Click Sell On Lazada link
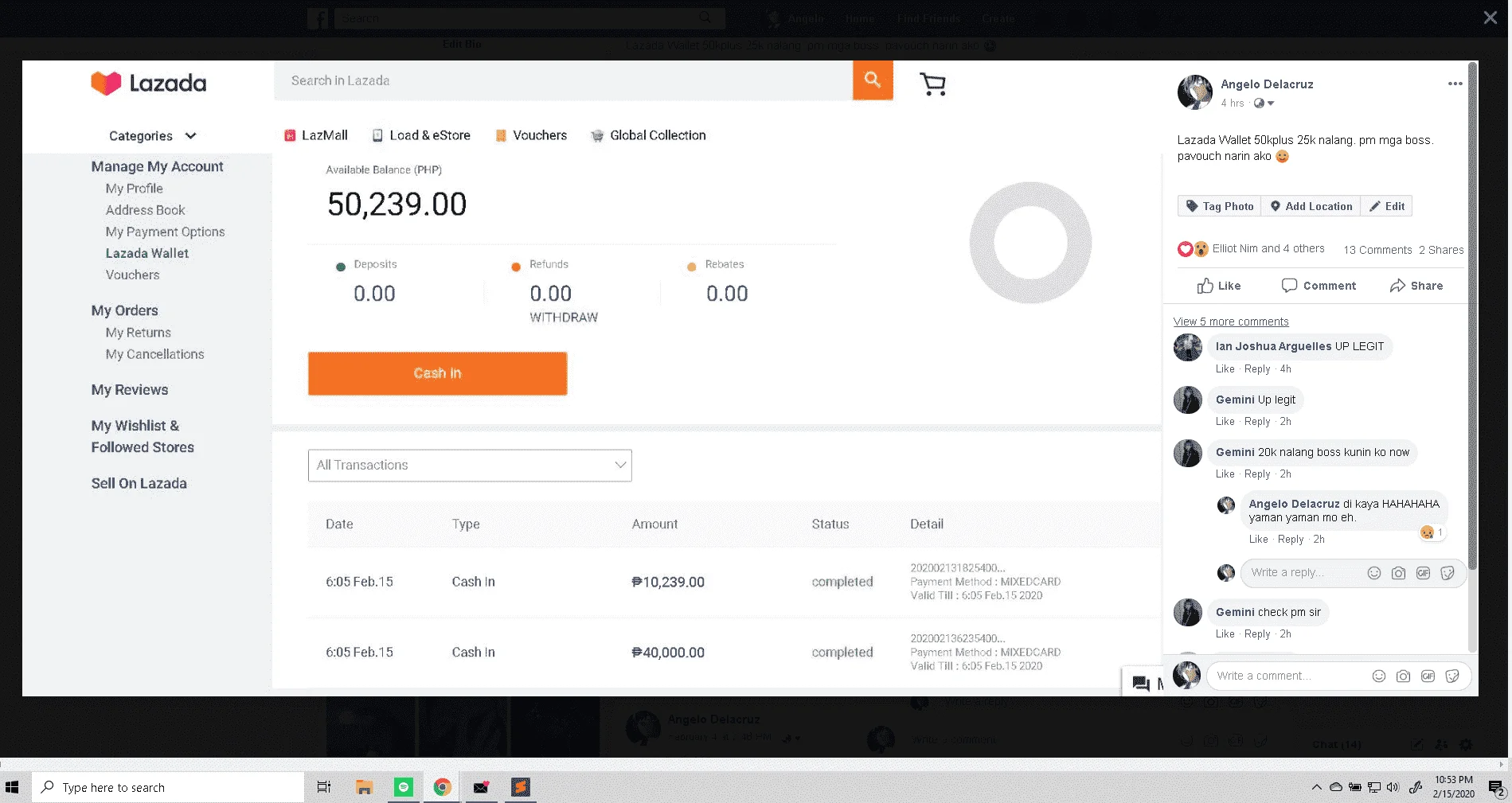 (x=139, y=483)
